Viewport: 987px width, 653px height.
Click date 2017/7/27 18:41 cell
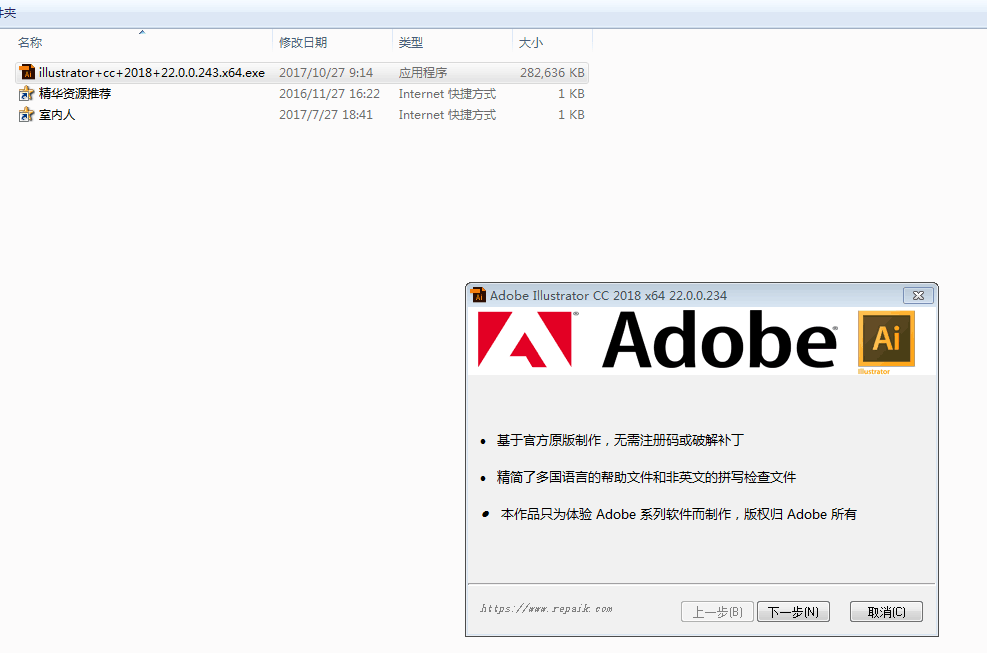tap(326, 115)
